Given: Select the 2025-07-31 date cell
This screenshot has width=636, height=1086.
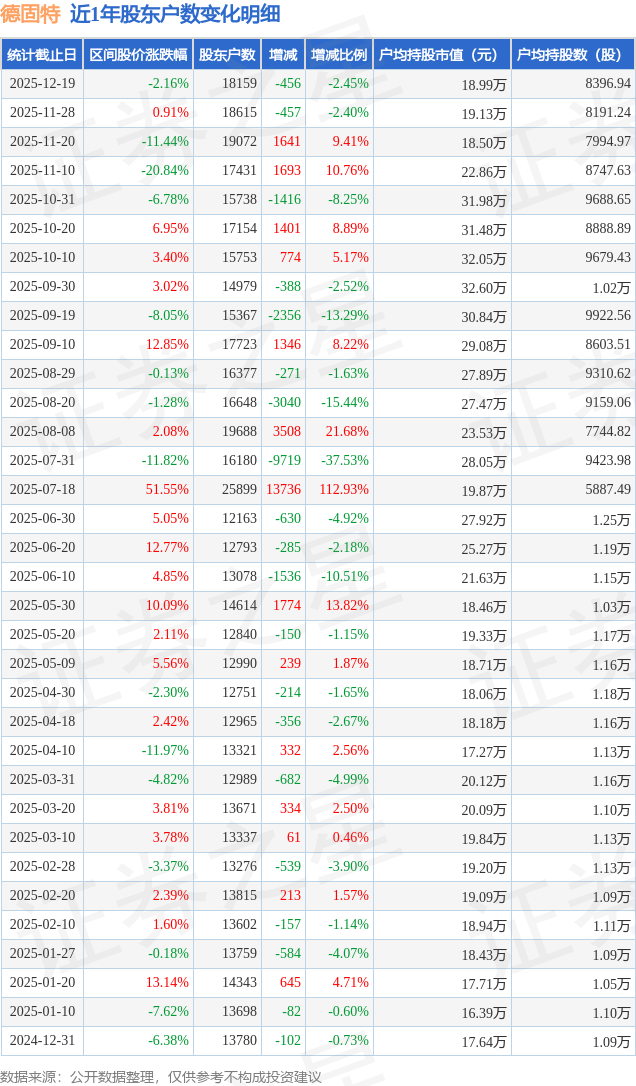Looking at the screenshot, I should (x=42, y=461).
